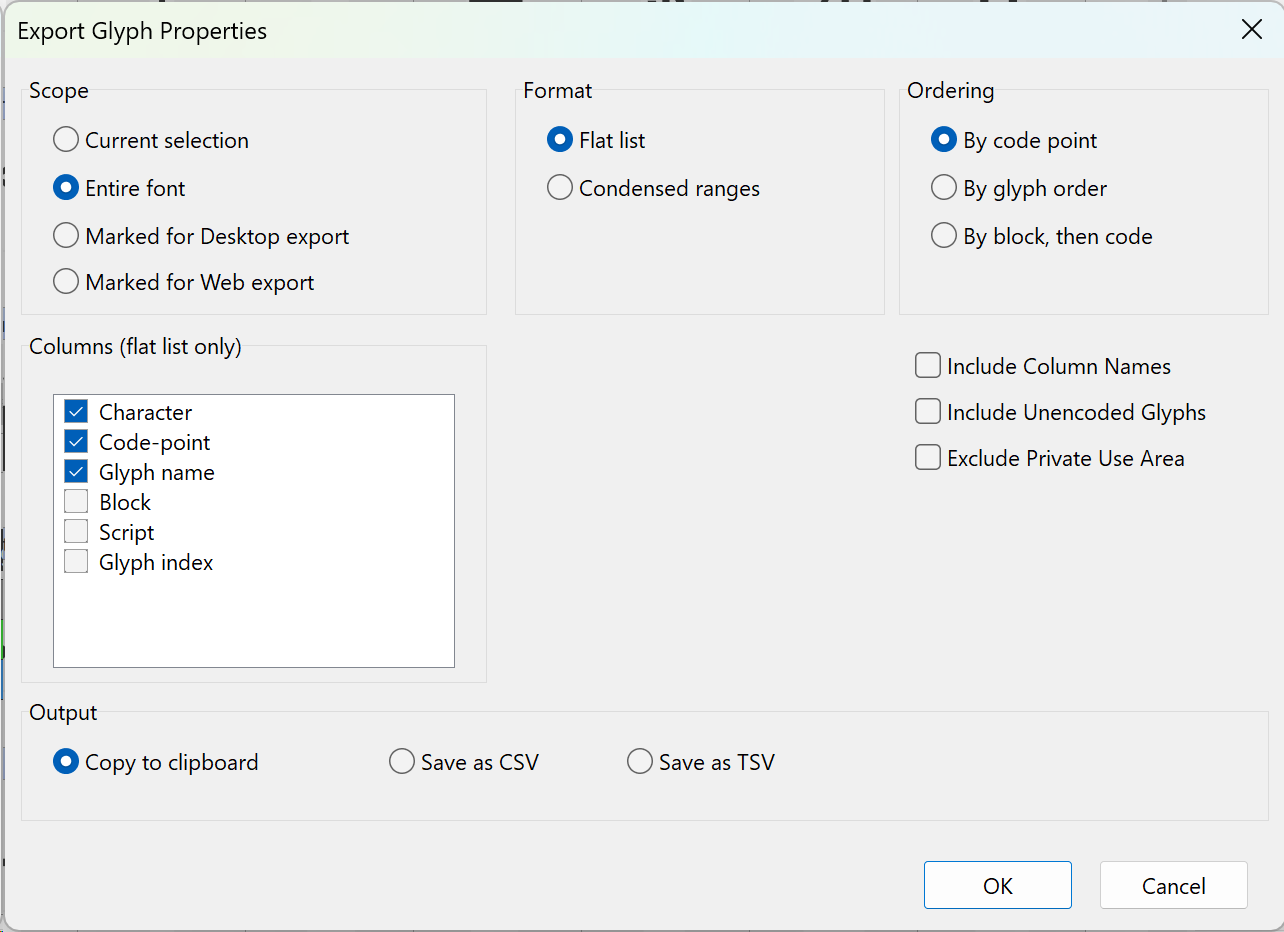Order glyphs By glyph order

[x=944, y=188]
